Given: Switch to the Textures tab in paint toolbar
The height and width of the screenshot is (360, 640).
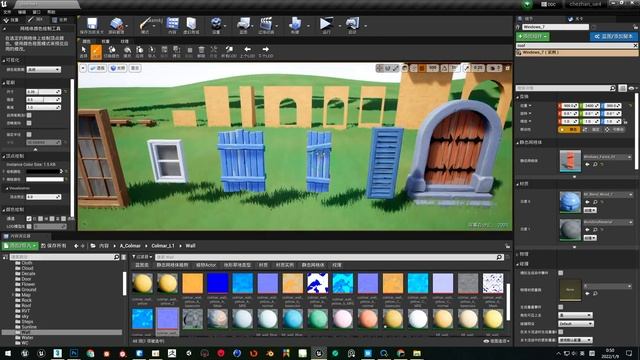Looking at the screenshot, I should coord(124,41).
